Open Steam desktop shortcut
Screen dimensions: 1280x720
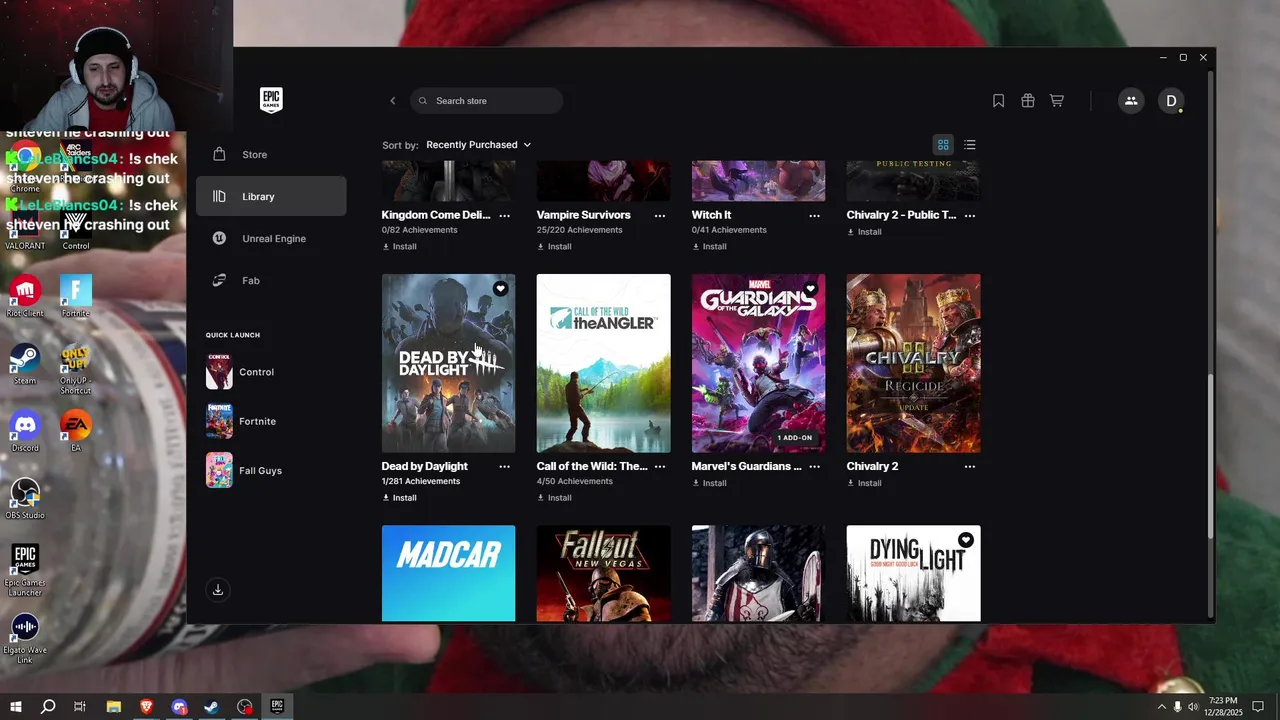point(25,364)
